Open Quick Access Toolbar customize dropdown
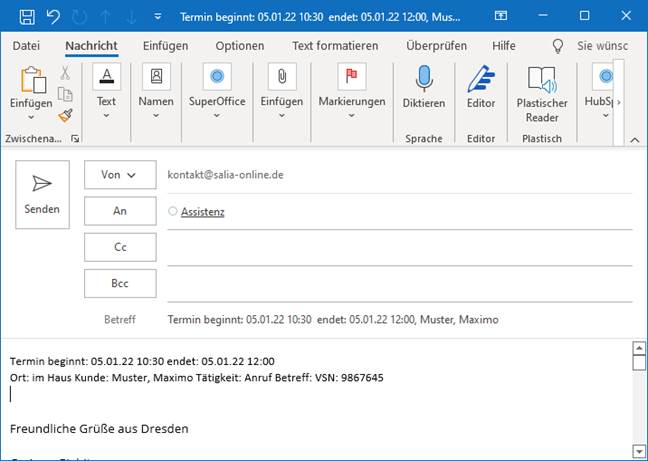Viewport: 648px width, 461px height. (x=157, y=17)
